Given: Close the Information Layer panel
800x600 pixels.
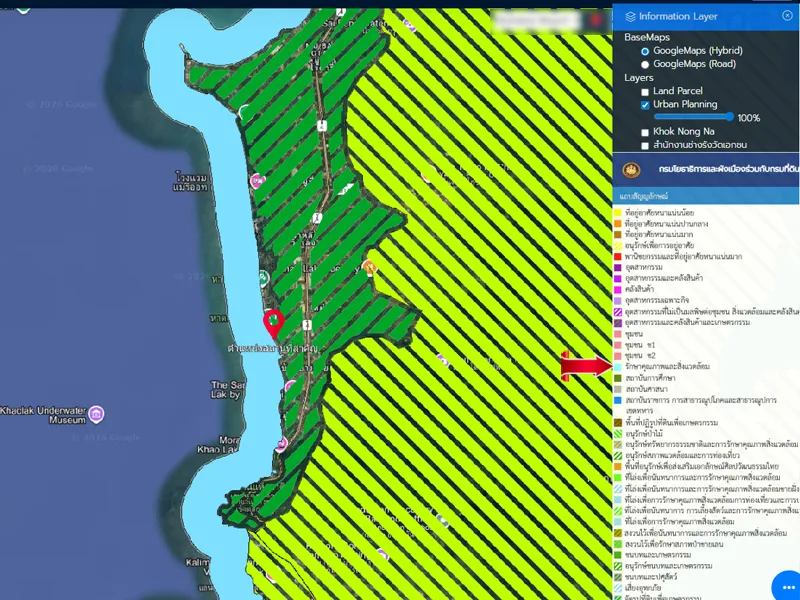Looking at the screenshot, I should coord(786,16).
